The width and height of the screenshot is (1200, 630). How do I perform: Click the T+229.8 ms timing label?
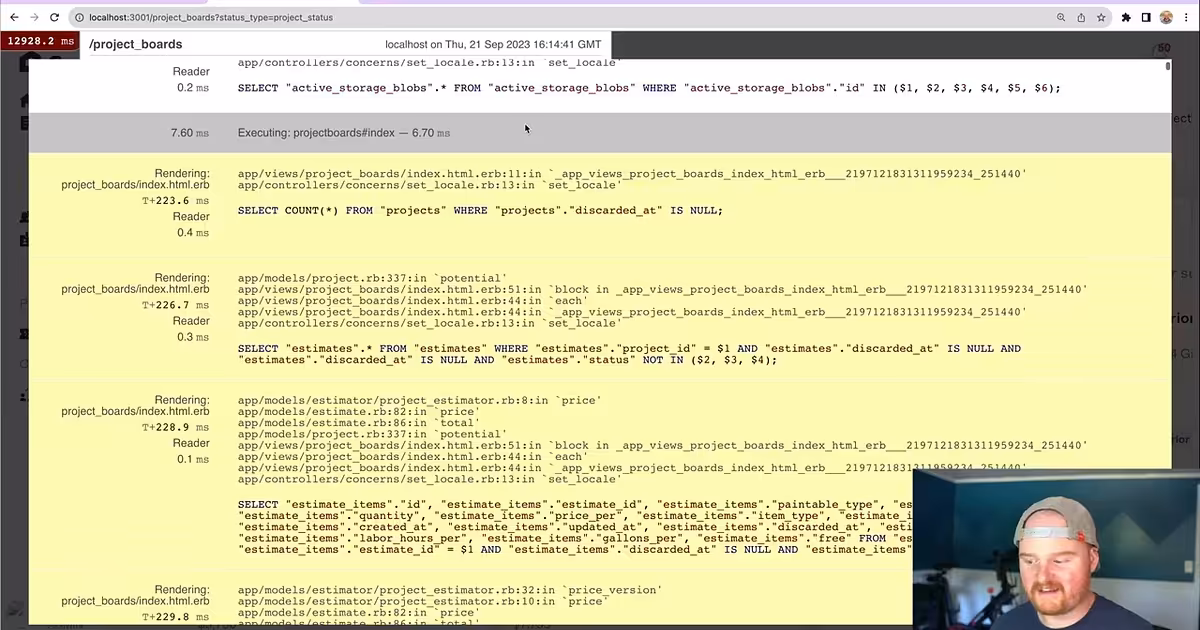click(x=175, y=617)
